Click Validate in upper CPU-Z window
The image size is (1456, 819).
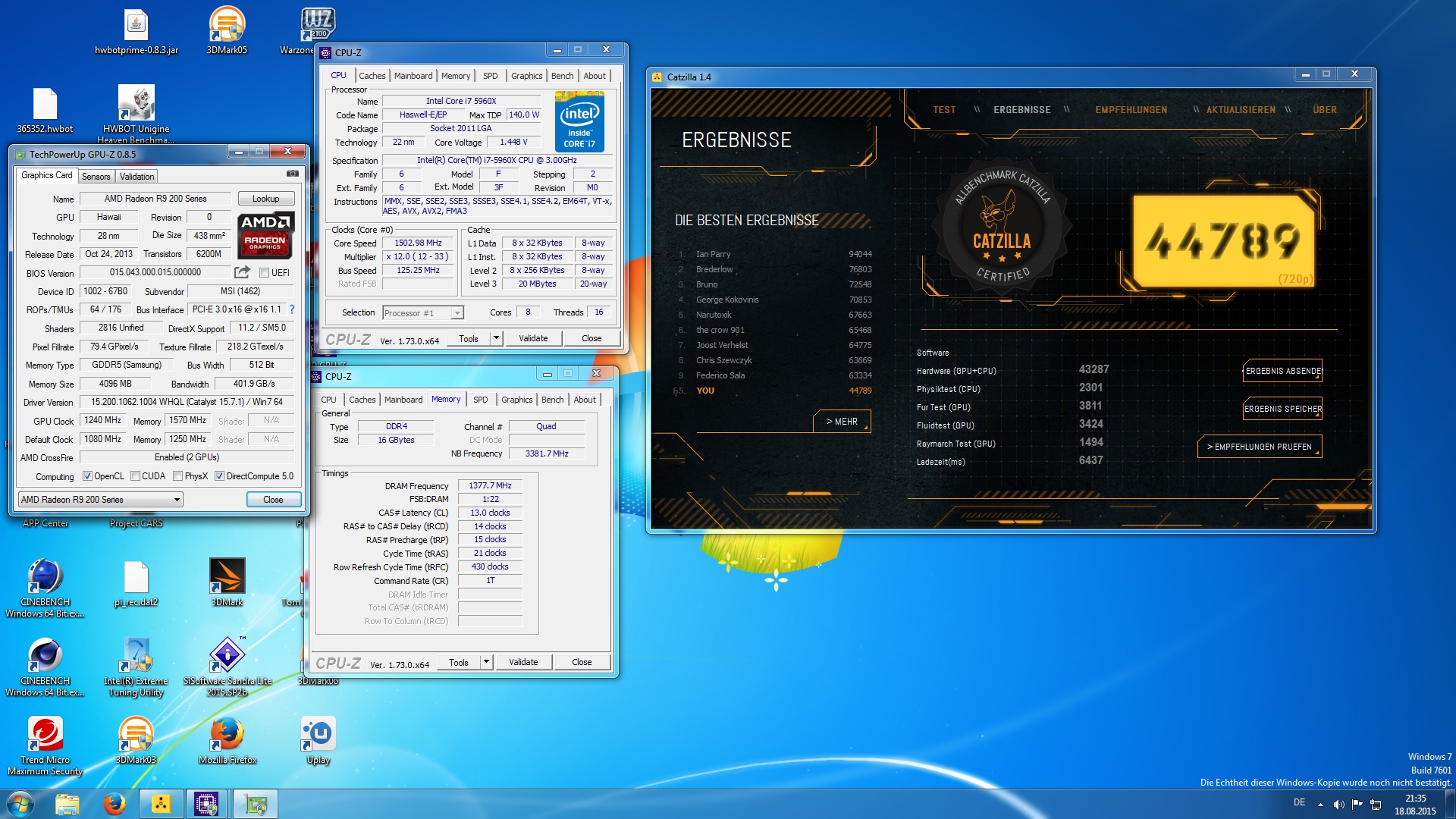coord(533,338)
